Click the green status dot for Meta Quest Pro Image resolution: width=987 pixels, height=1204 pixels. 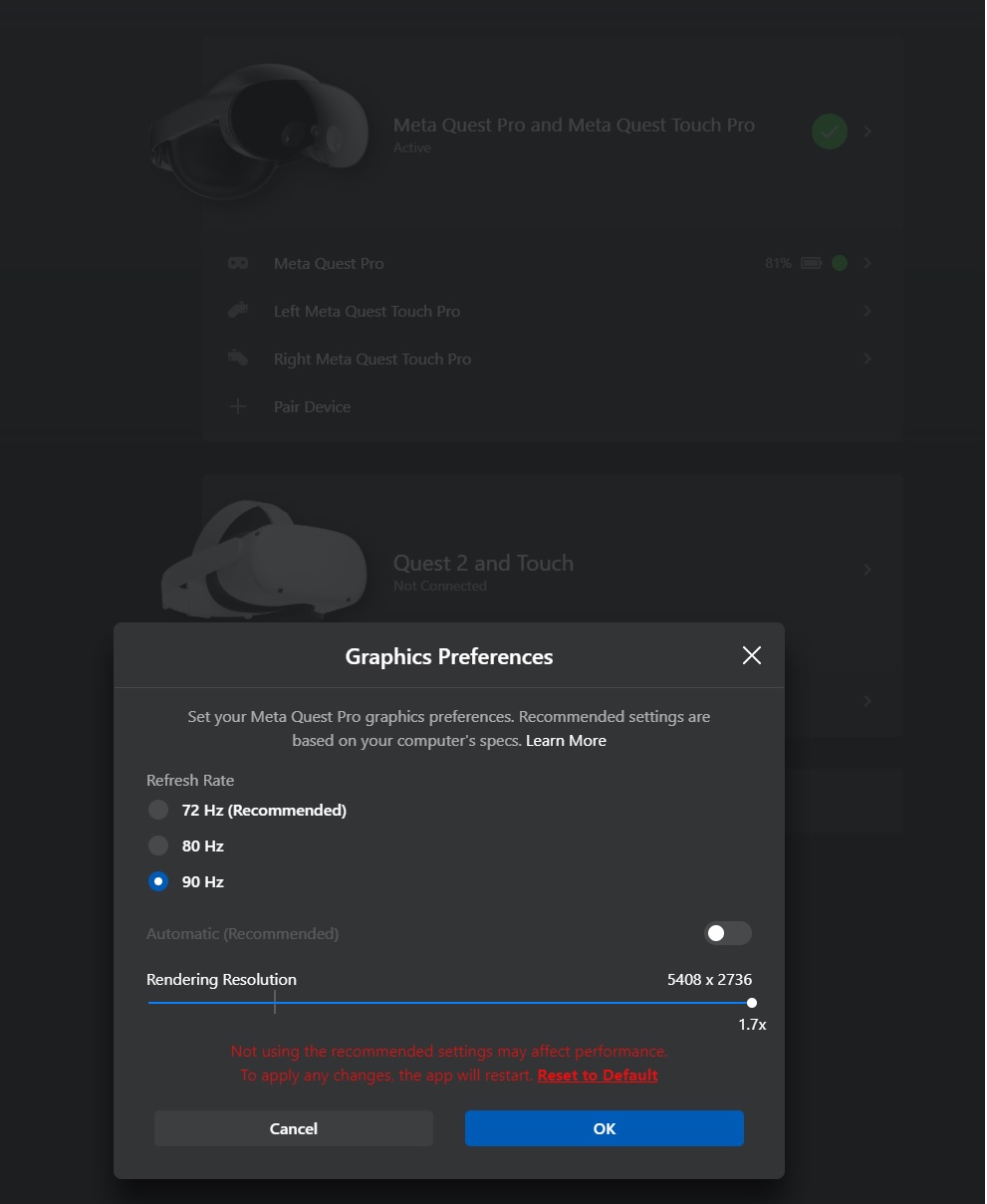[840, 263]
